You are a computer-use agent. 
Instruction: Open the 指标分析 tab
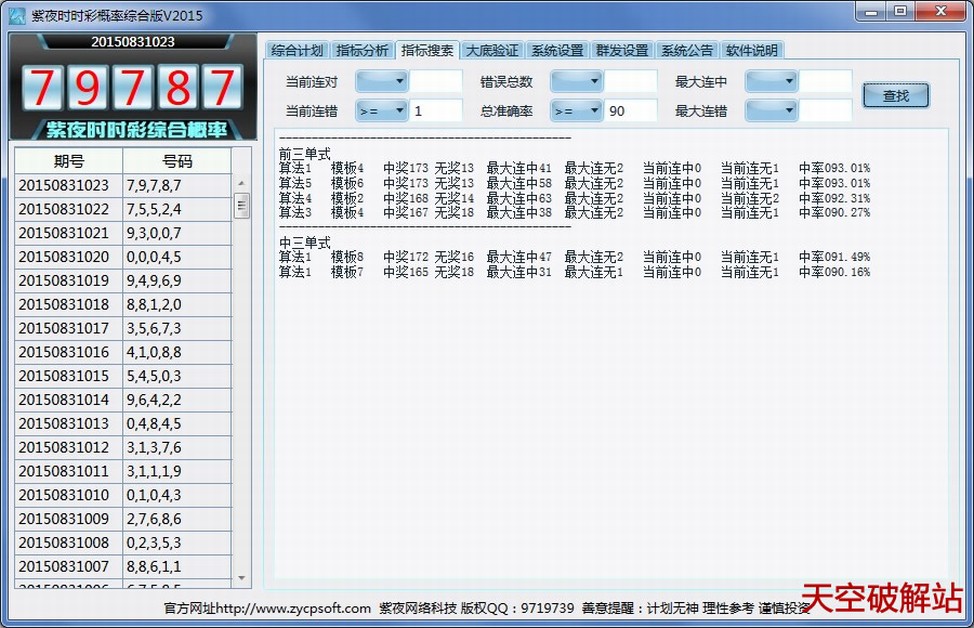pyautogui.click(x=363, y=48)
